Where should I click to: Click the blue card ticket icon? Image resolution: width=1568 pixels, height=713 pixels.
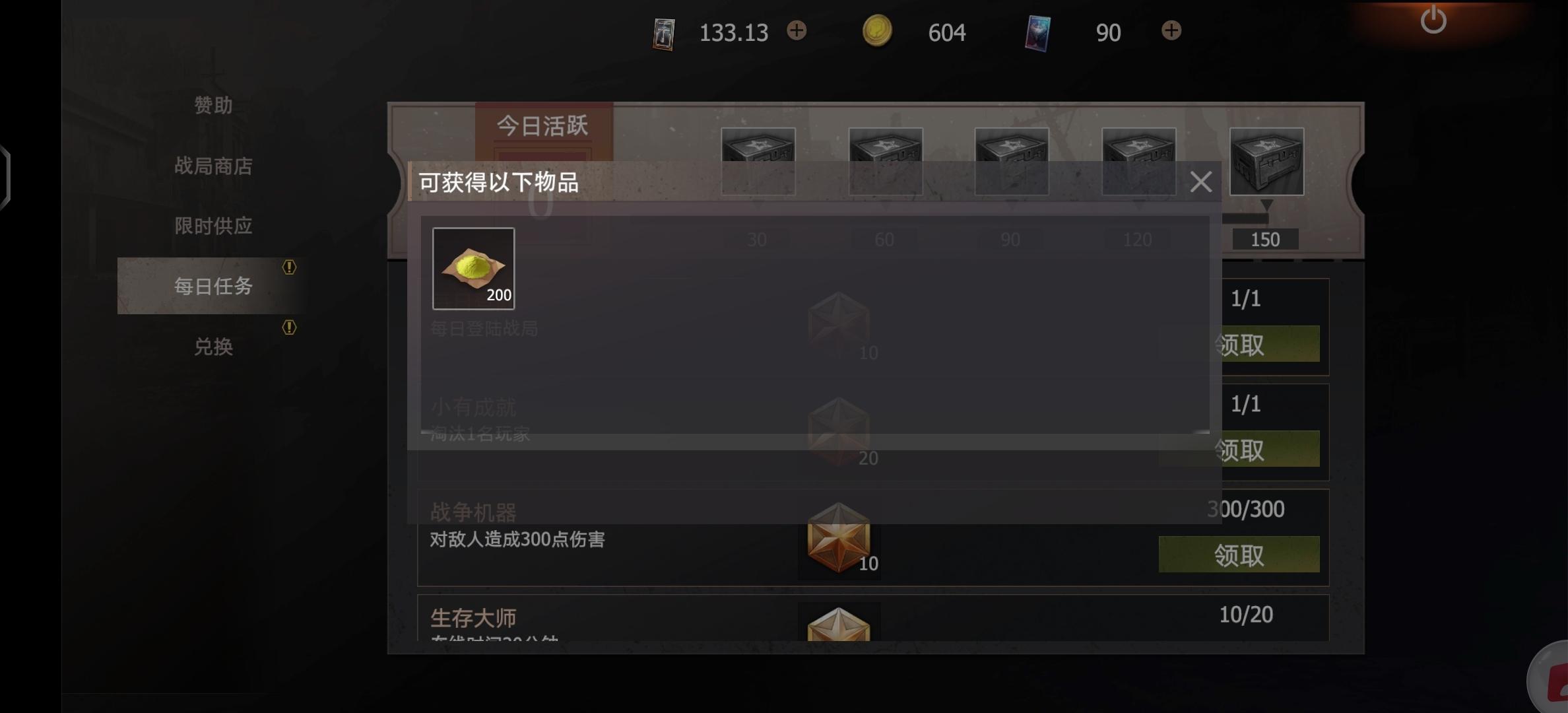(x=1037, y=33)
